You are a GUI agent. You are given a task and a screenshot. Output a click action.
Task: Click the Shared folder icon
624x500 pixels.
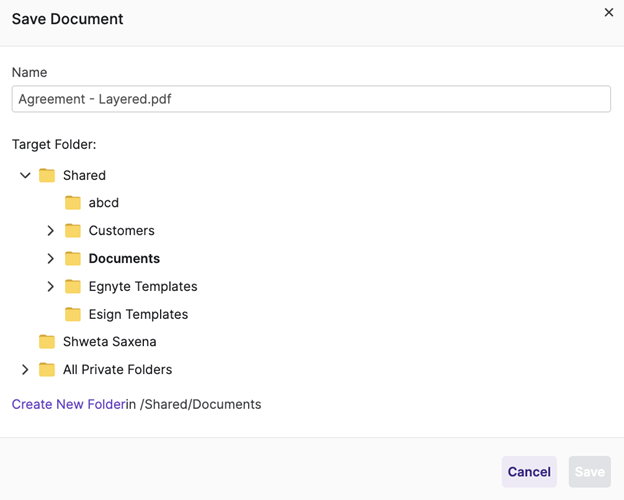47,175
